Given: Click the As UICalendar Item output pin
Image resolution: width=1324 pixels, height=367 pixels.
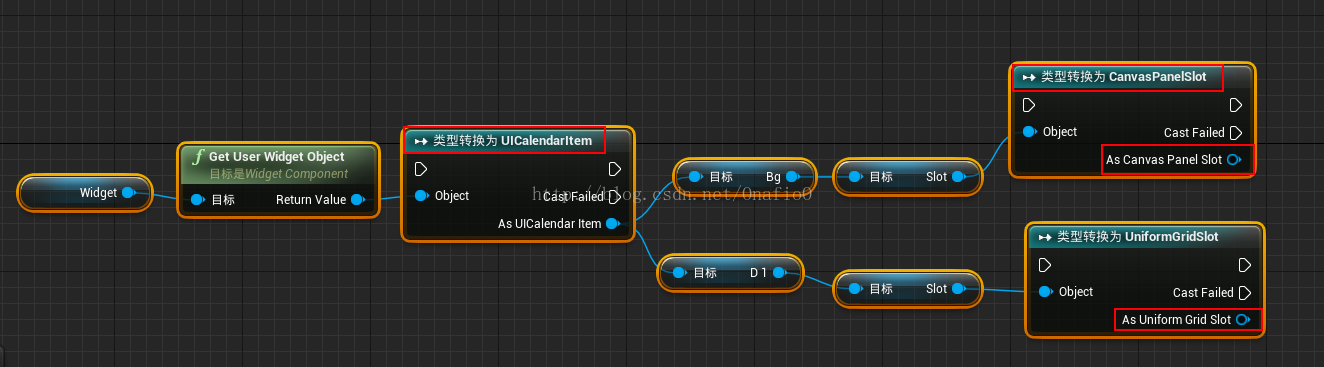Looking at the screenshot, I should [x=613, y=224].
